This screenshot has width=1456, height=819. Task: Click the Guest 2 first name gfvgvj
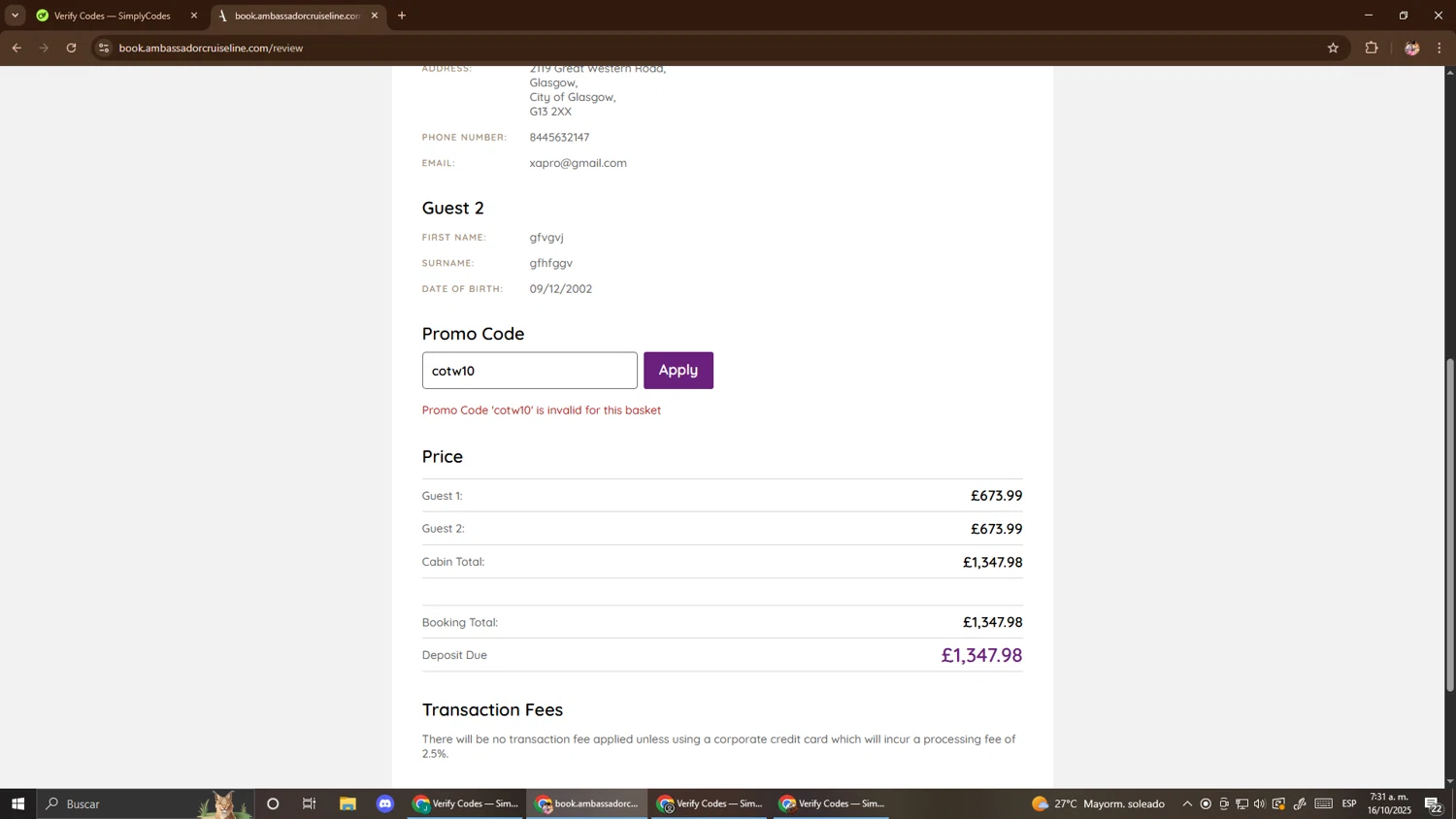(x=546, y=238)
